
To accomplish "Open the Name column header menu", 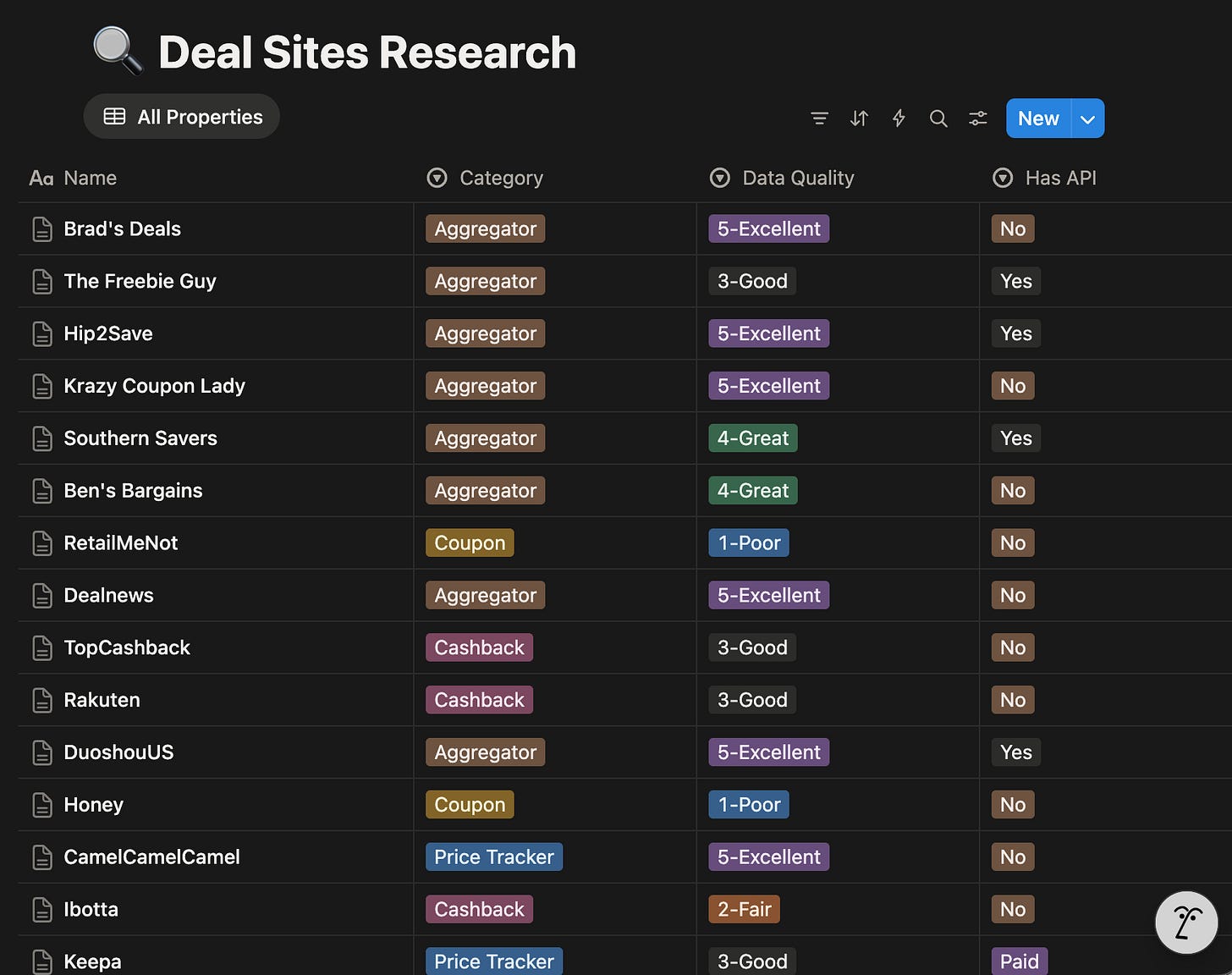I will (x=74, y=178).
